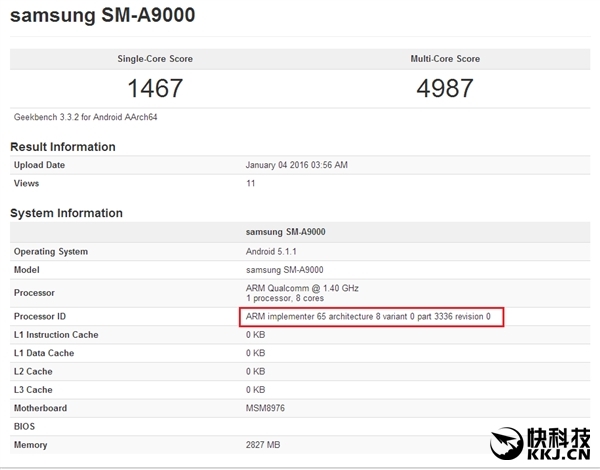The width and height of the screenshot is (600, 470).
Task: Click the Views row label
Action: pyautogui.click(x=27, y=184)
